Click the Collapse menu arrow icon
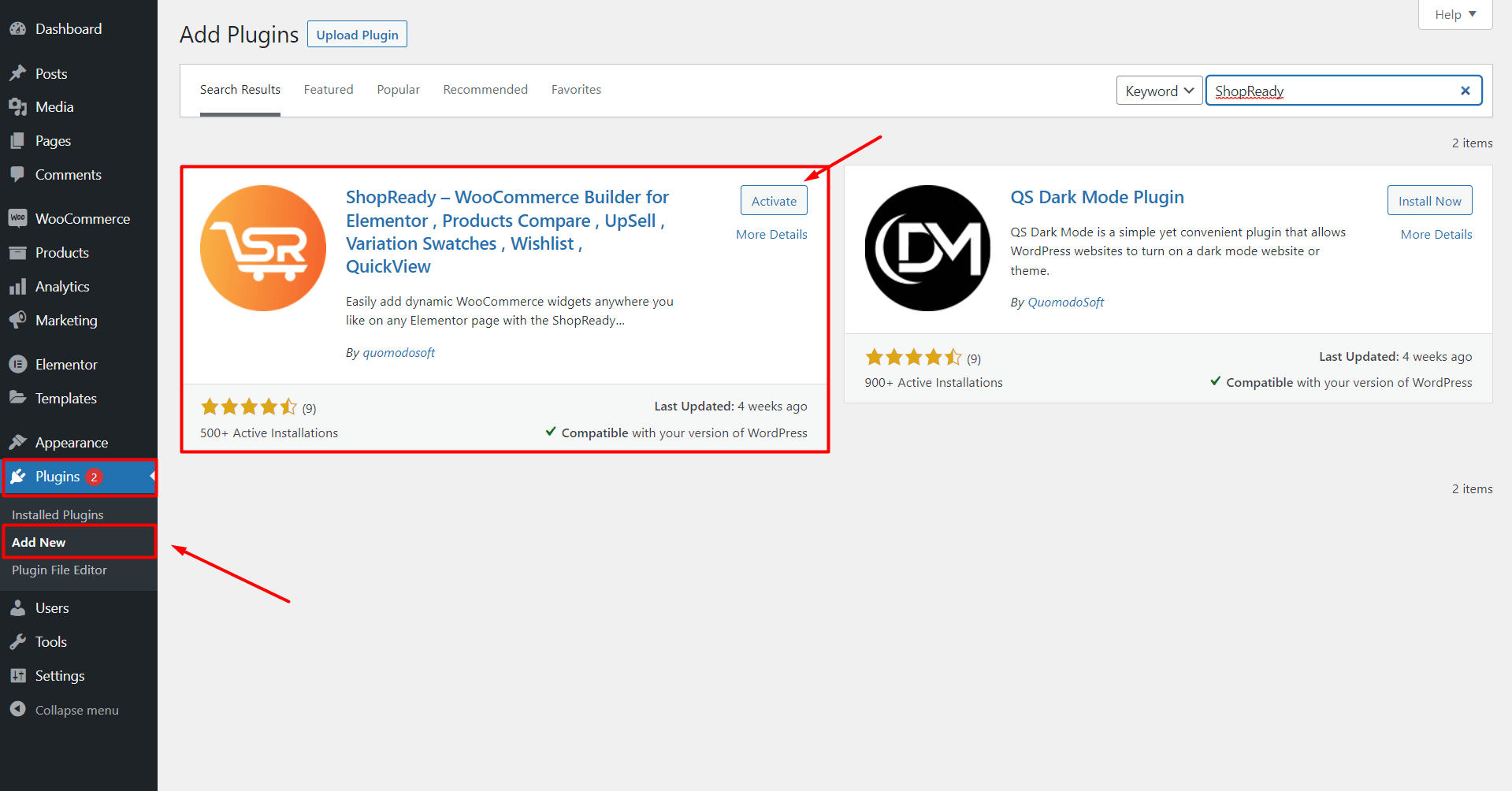The image size is (1512, 791). pyautogui.click(x=18, y=710)
